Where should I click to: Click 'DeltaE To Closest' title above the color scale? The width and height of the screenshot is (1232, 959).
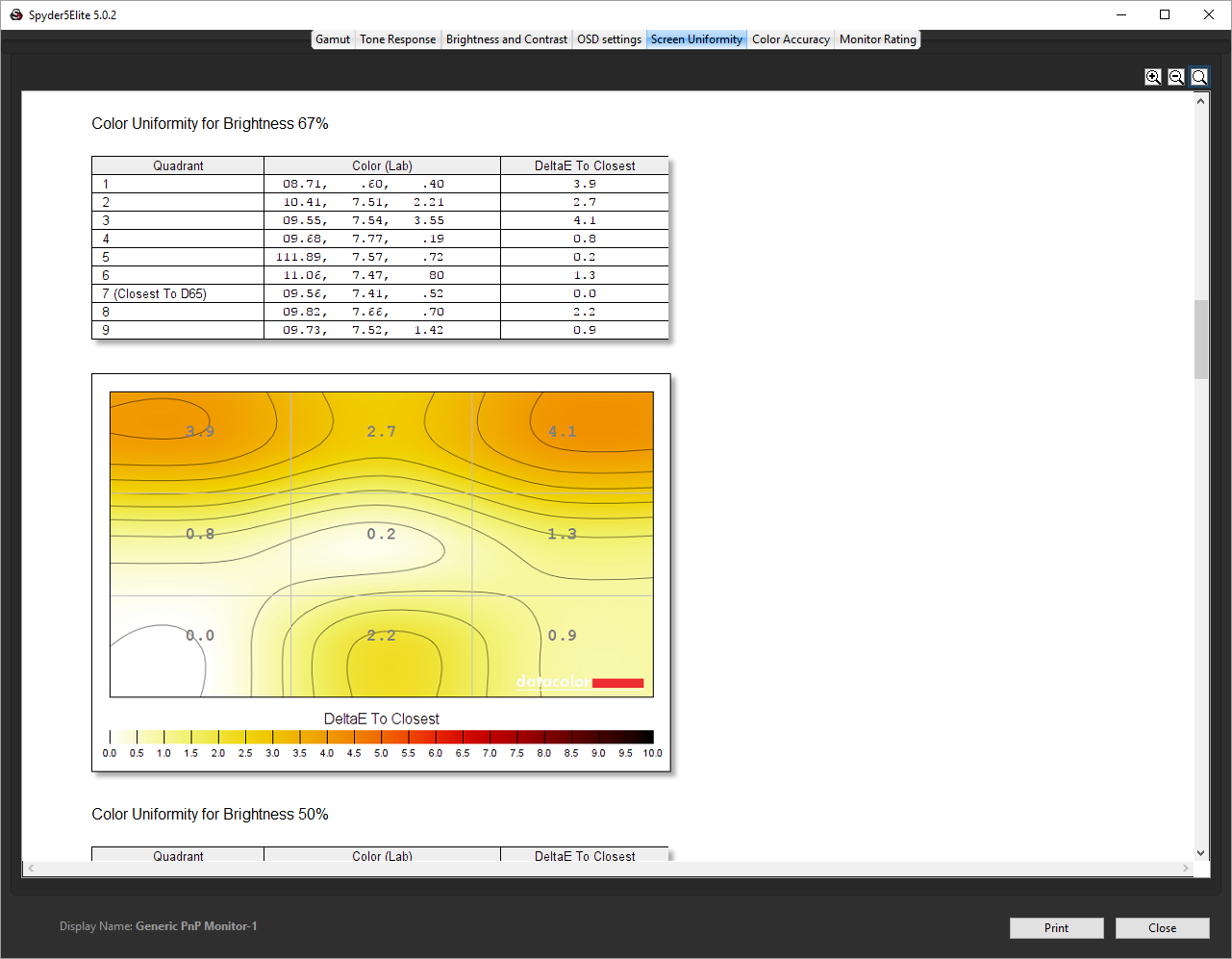click(x=382, y=719)
